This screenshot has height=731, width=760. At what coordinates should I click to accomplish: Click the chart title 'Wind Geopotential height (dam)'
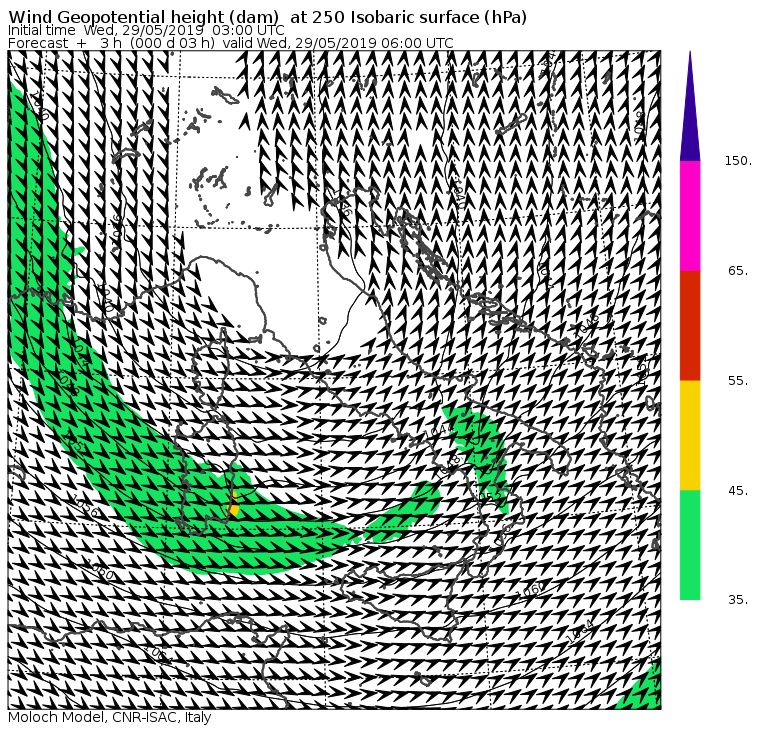tap(143, 17)
